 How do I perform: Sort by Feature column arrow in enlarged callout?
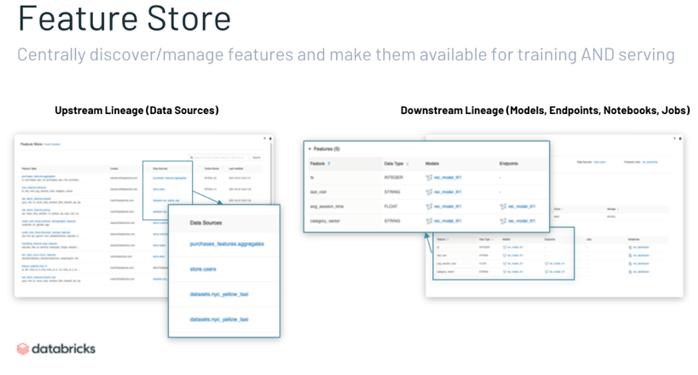(329, 163)
